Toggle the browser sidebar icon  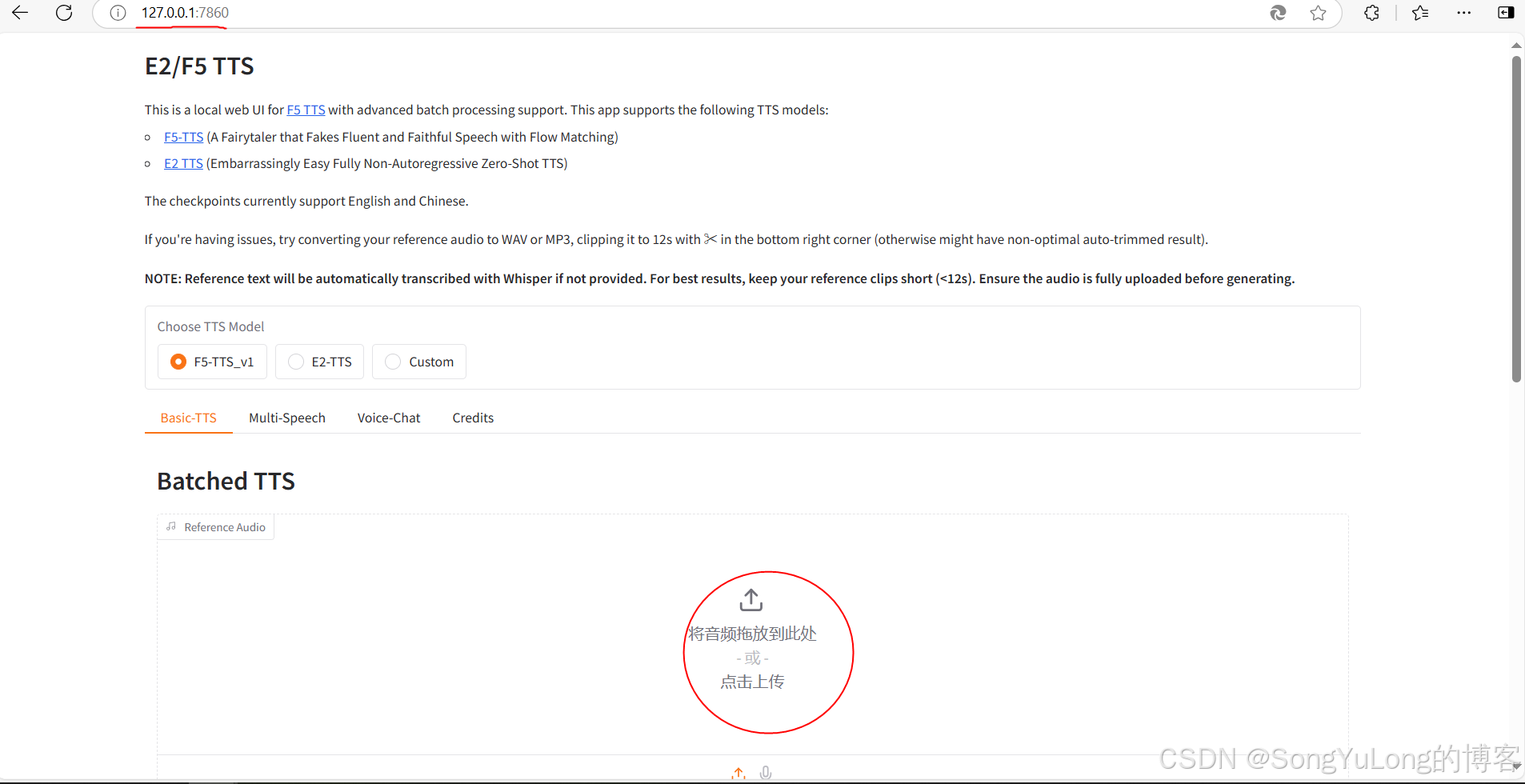tap(1505, 13)
